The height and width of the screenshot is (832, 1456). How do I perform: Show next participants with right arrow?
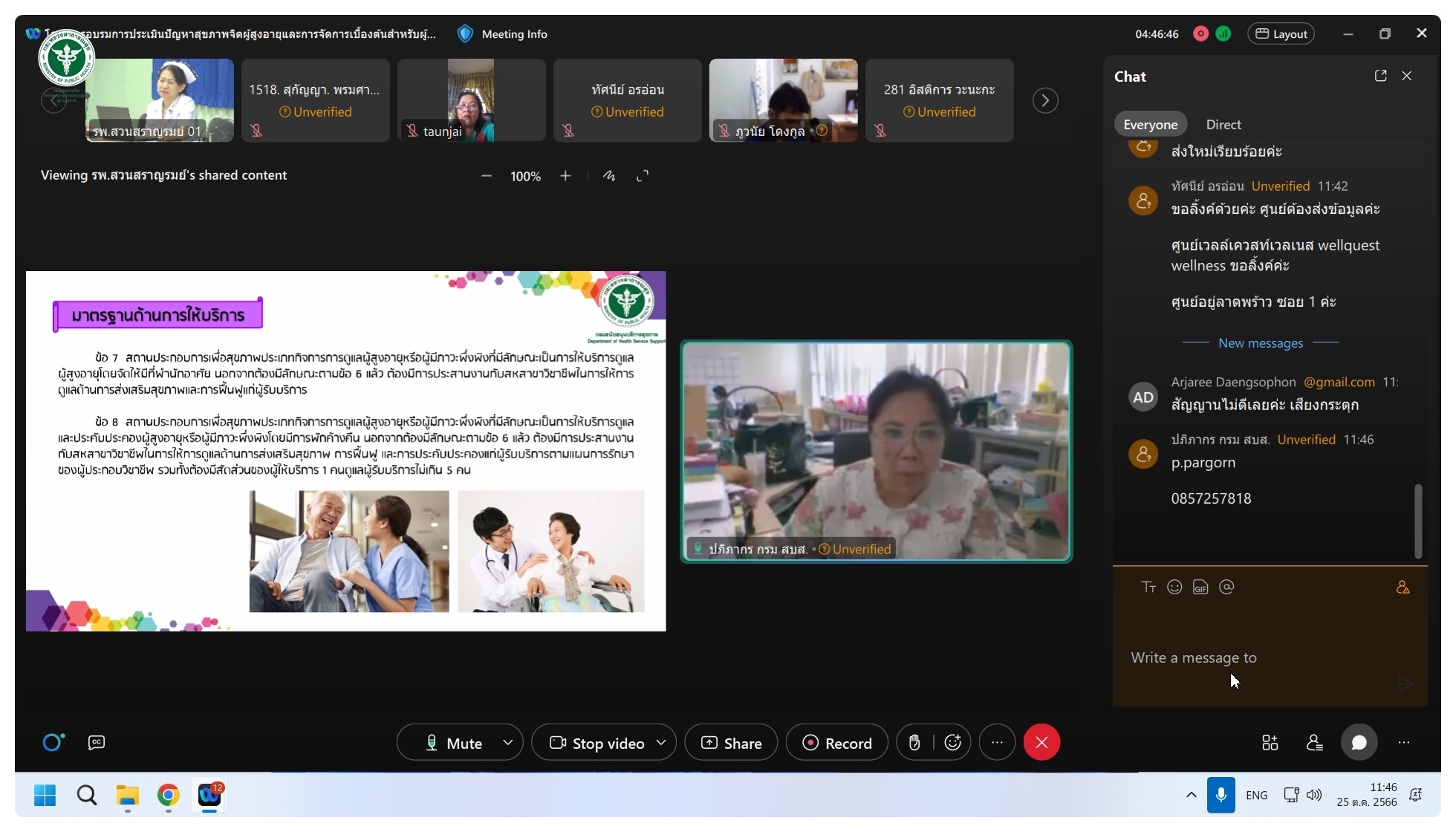(x=1045, y=100)
